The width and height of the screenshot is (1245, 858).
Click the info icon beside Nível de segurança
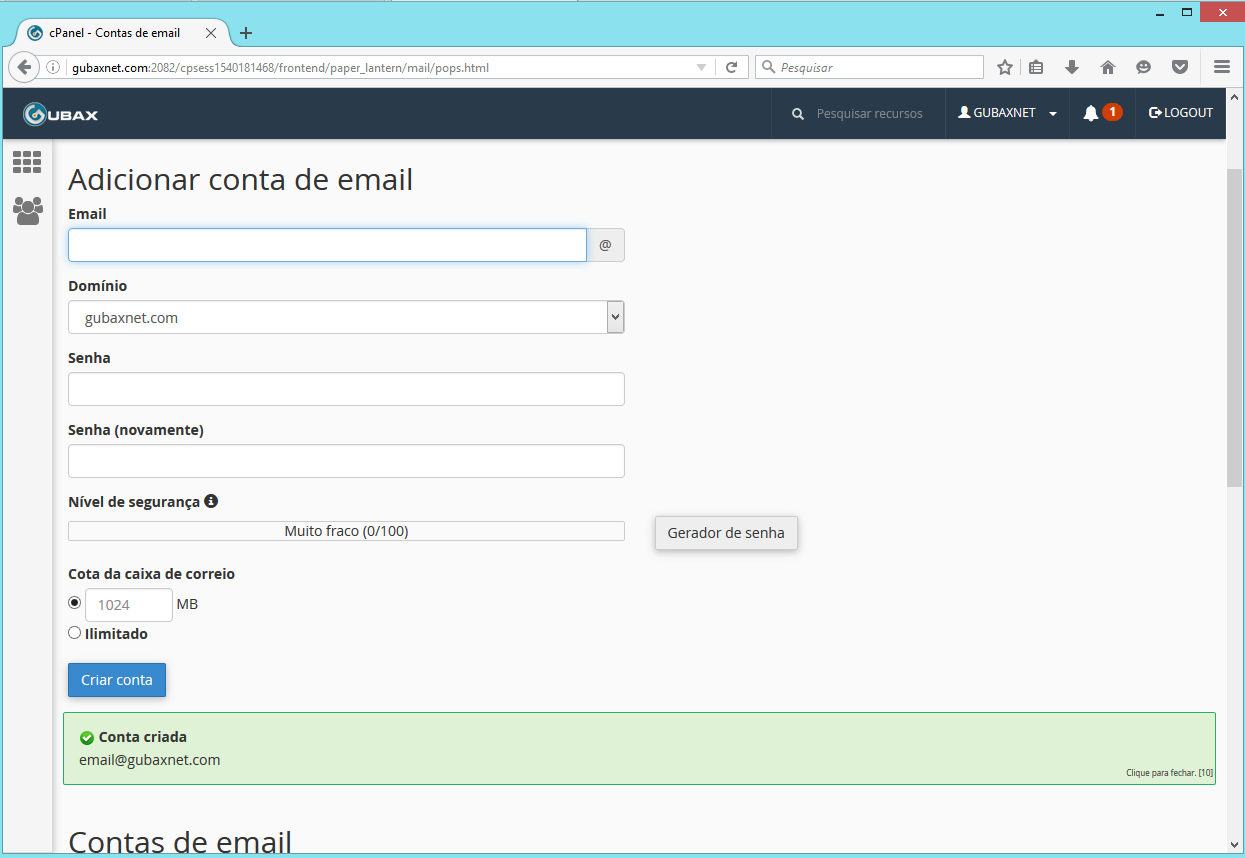210,500
